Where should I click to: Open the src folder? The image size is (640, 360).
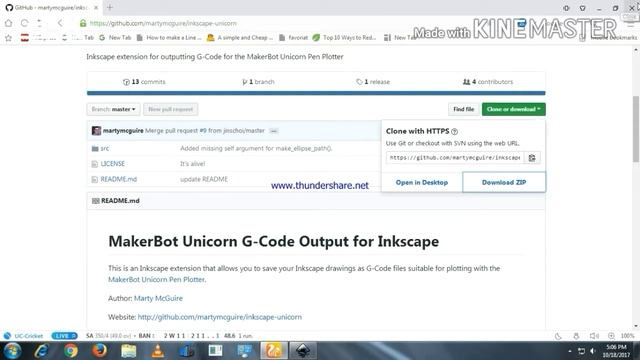pyautogui.click(x=105, y=148)
